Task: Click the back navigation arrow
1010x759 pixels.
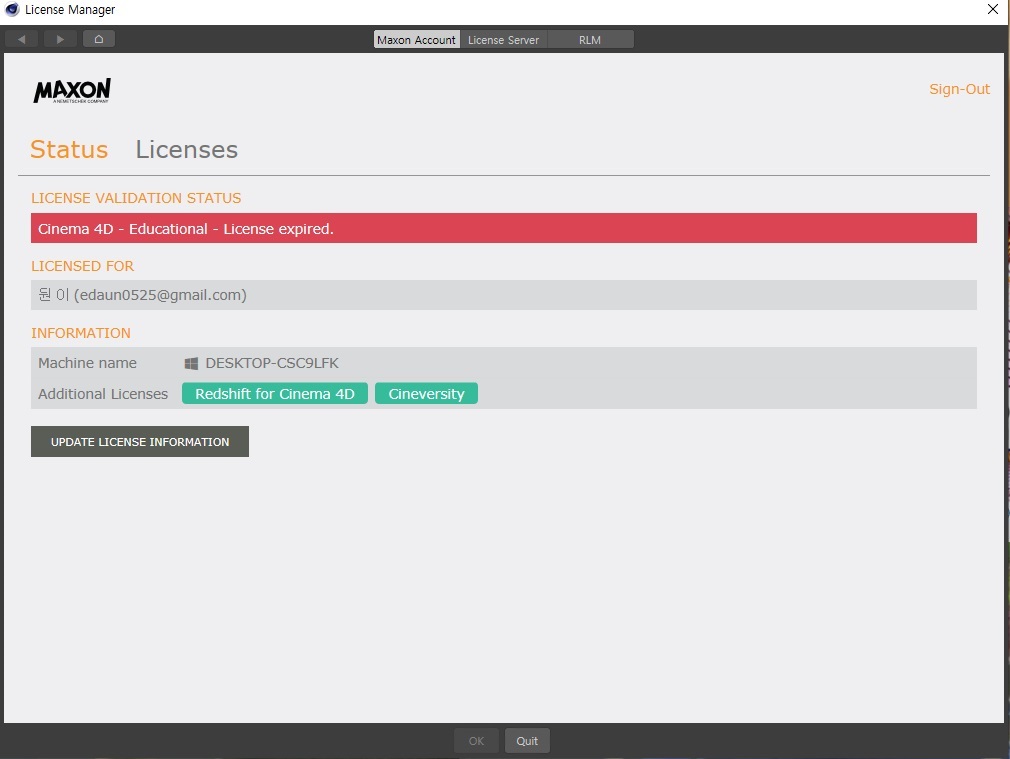Action: click(x=21, y=39)
